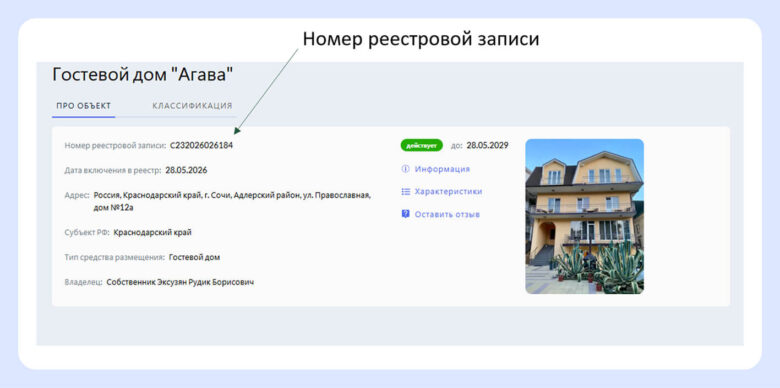Open the guest house photo thumbnail
780x388 pixels.
[x=585, y=216]
